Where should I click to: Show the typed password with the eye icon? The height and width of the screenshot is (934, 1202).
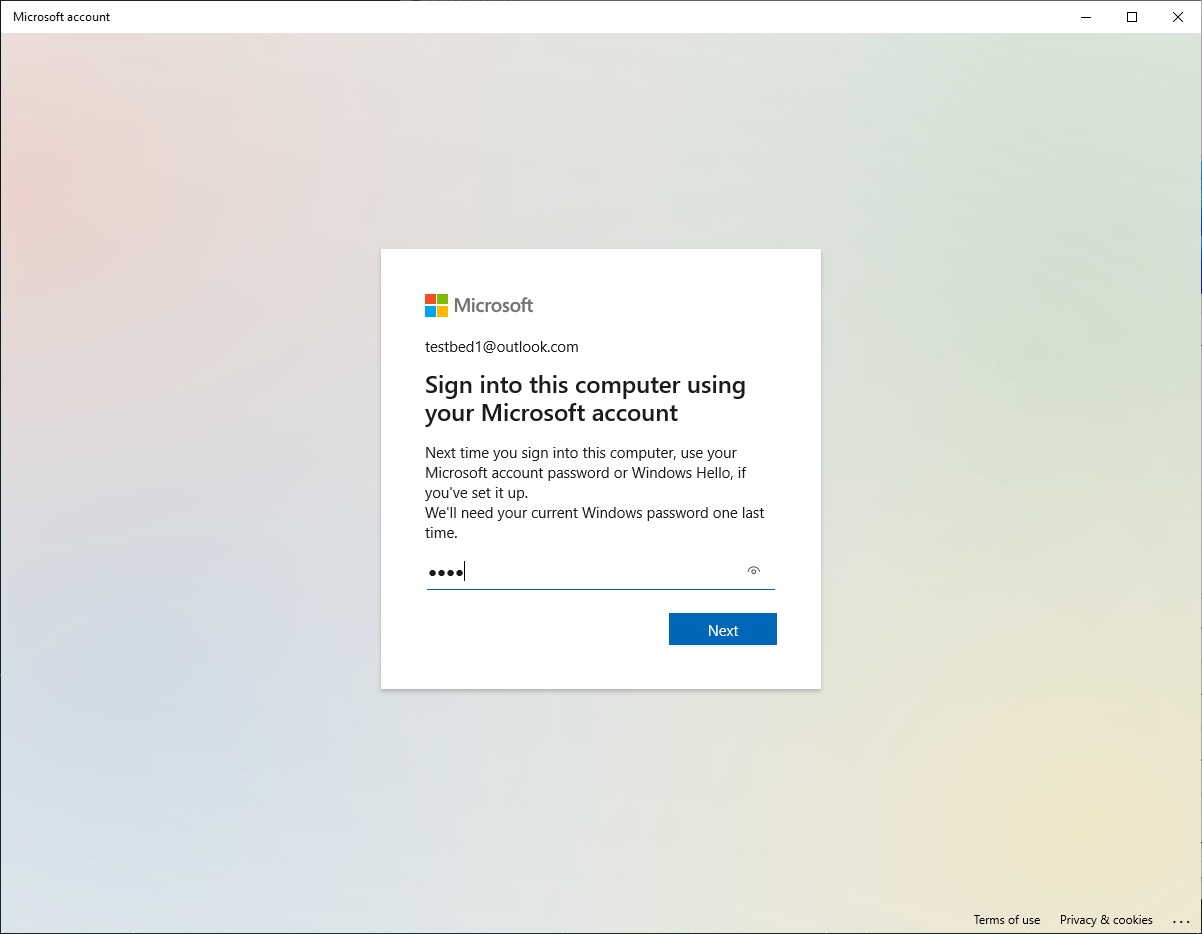point(753,571)
